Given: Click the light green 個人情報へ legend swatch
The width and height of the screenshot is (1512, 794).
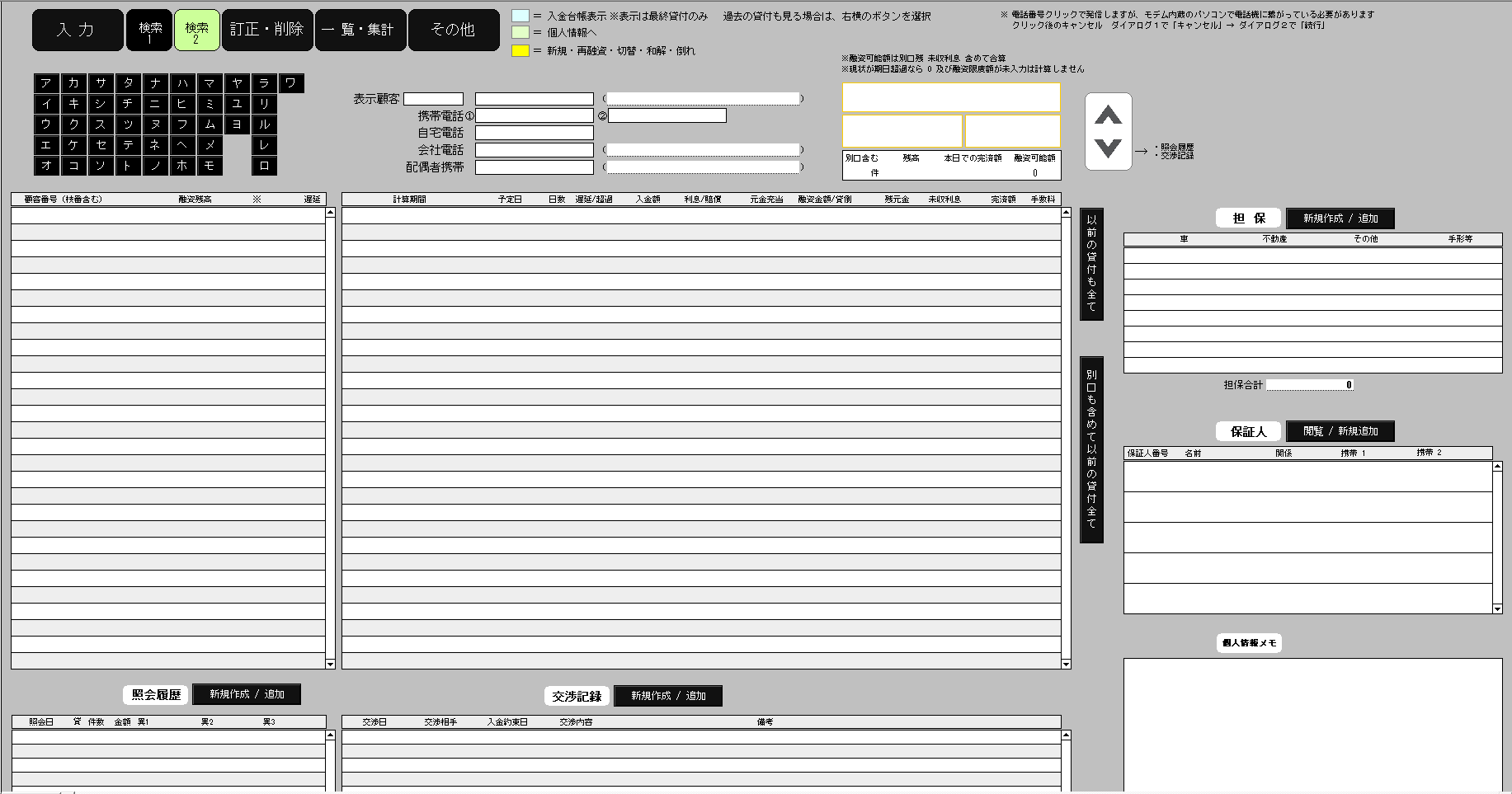Looking at the screenshot, I should (x=520, y=32).
